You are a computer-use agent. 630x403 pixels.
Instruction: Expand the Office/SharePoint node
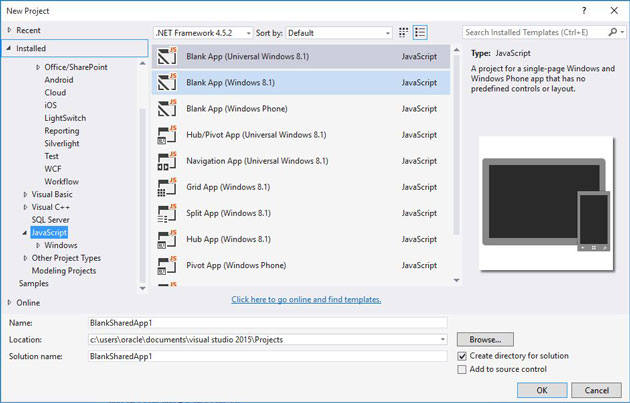[38, 67]
